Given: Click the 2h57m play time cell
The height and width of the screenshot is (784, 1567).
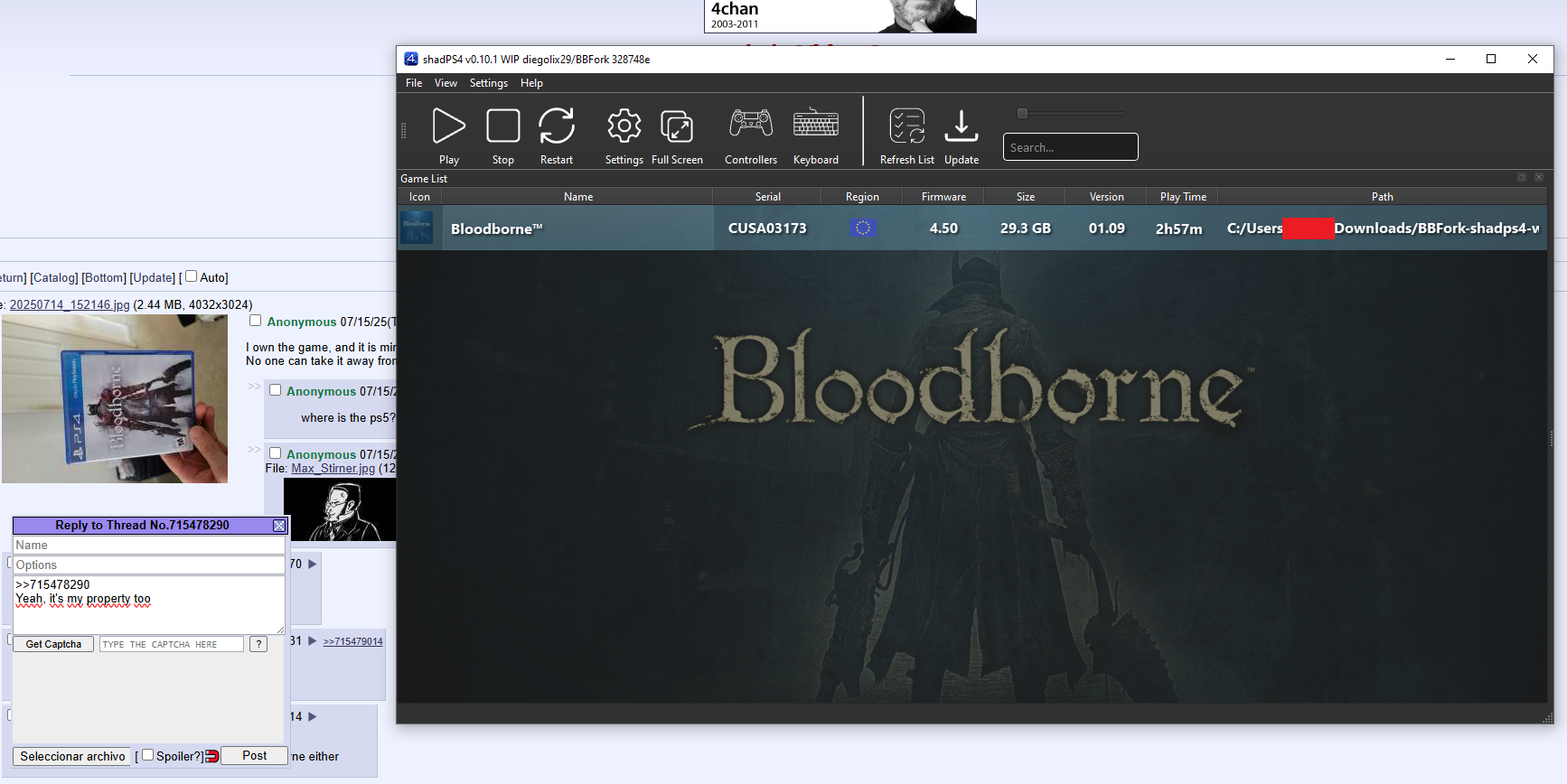Looking at the screenshot, I should [1179, 229].
